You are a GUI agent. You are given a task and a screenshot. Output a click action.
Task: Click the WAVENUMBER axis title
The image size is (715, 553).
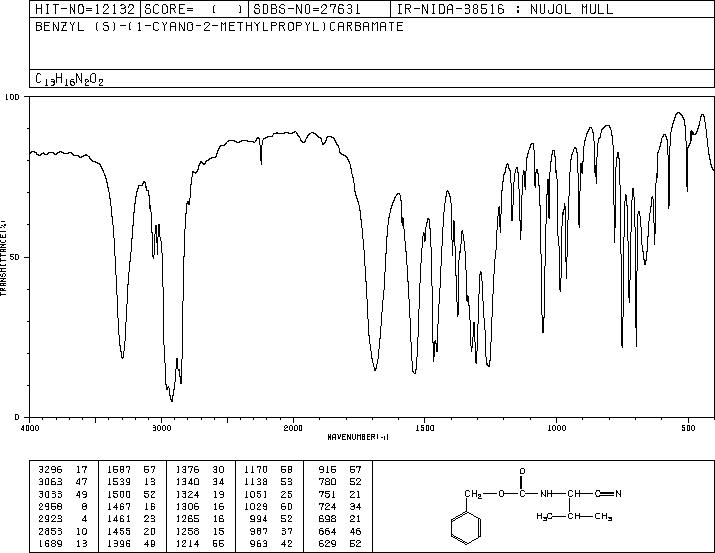pyautogui.click(x=358, y=437)
